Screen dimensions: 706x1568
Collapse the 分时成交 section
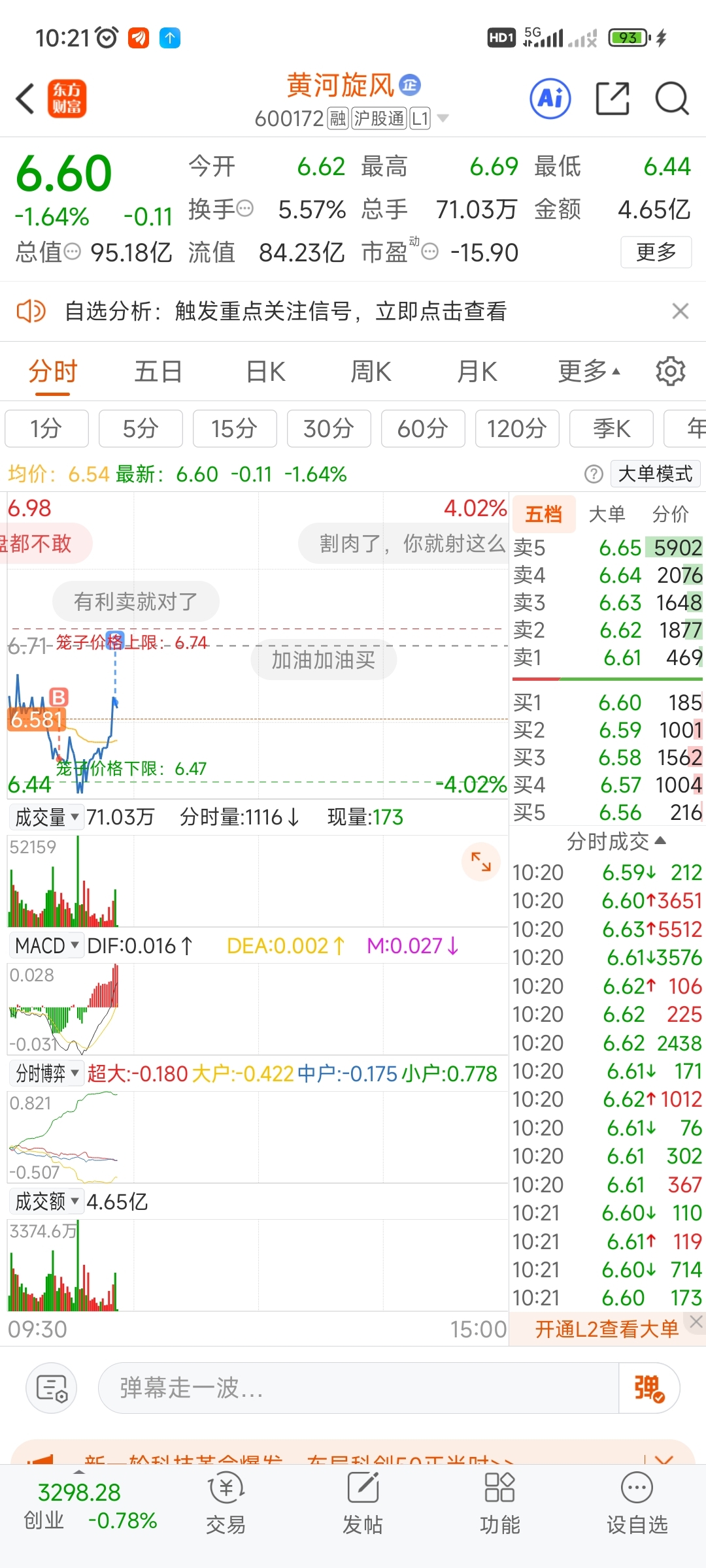click(x=616, y=841)
